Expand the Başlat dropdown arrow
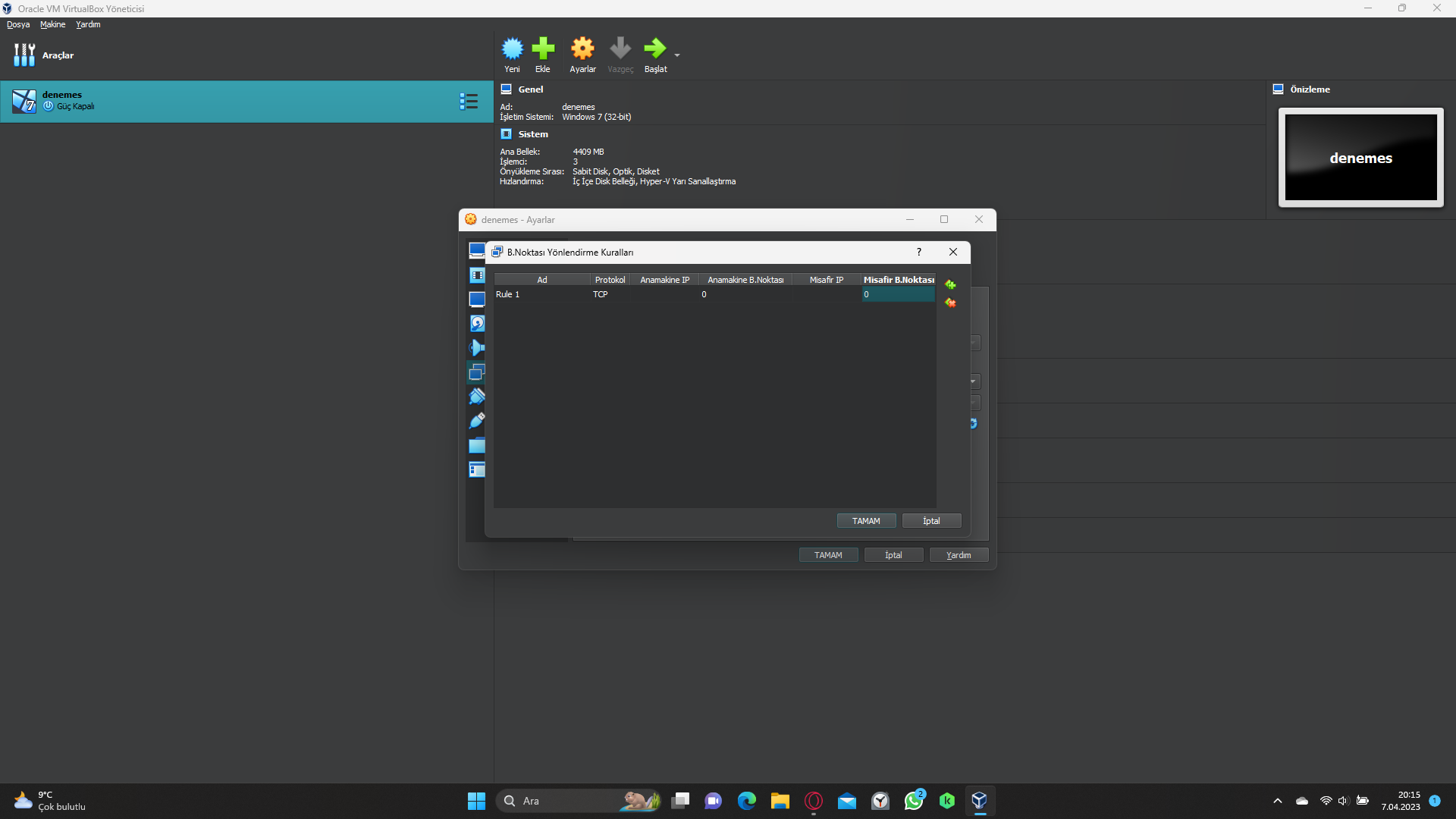The image size is (1456, 819). pos(677,55)
